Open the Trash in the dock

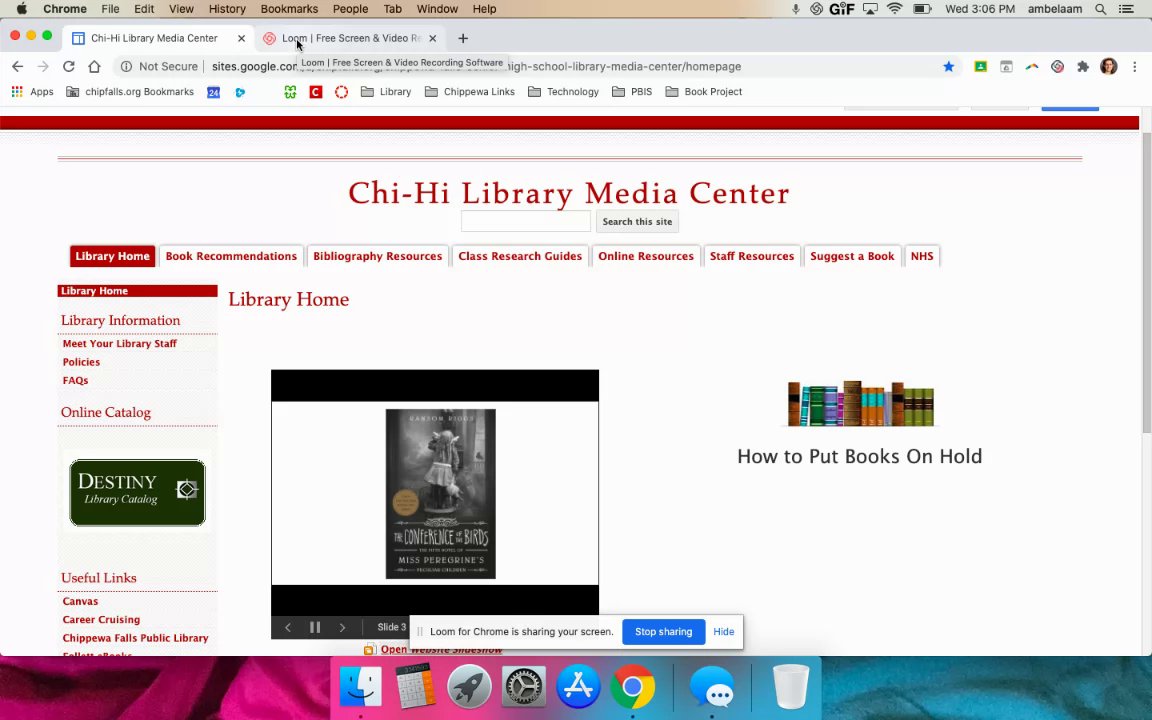click(791, 686)
